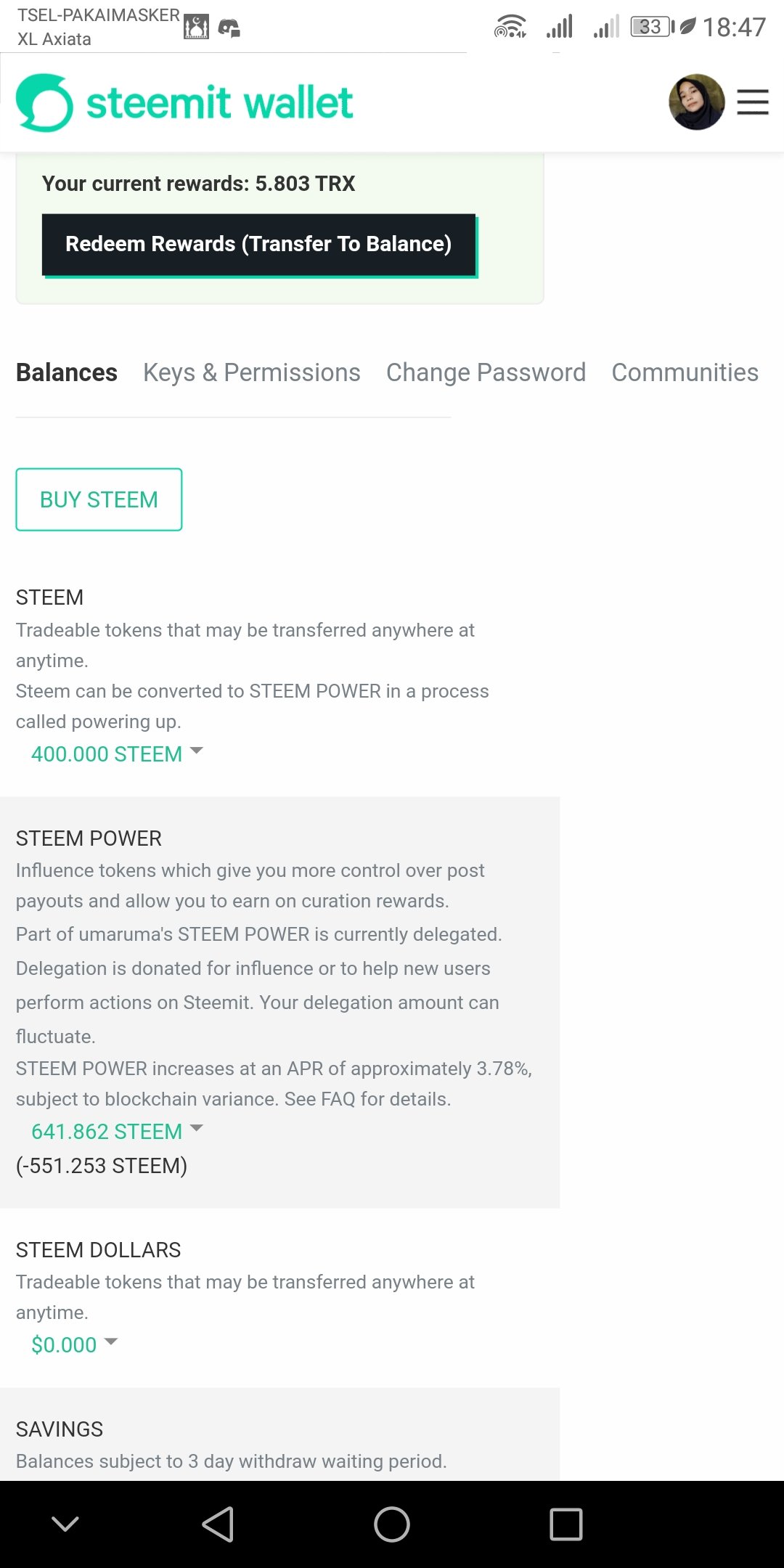This screenshot has width=784, height=1568.
Task: Open the Change Password tab
Action: (486, 372)
